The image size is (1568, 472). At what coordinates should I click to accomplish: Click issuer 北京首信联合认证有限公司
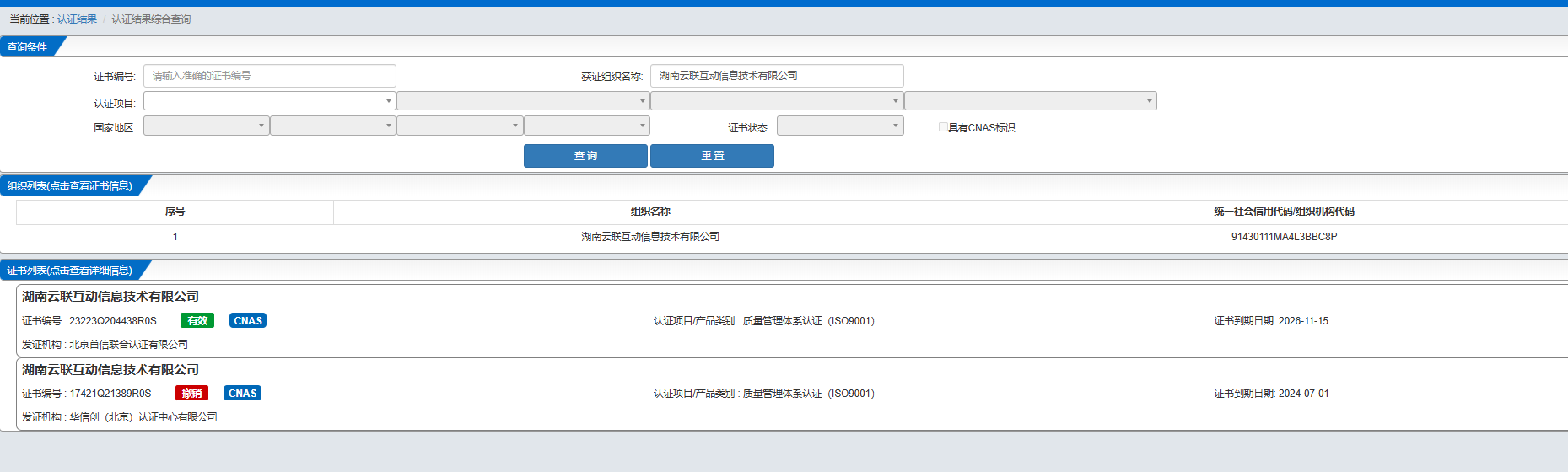click(128, 345)
